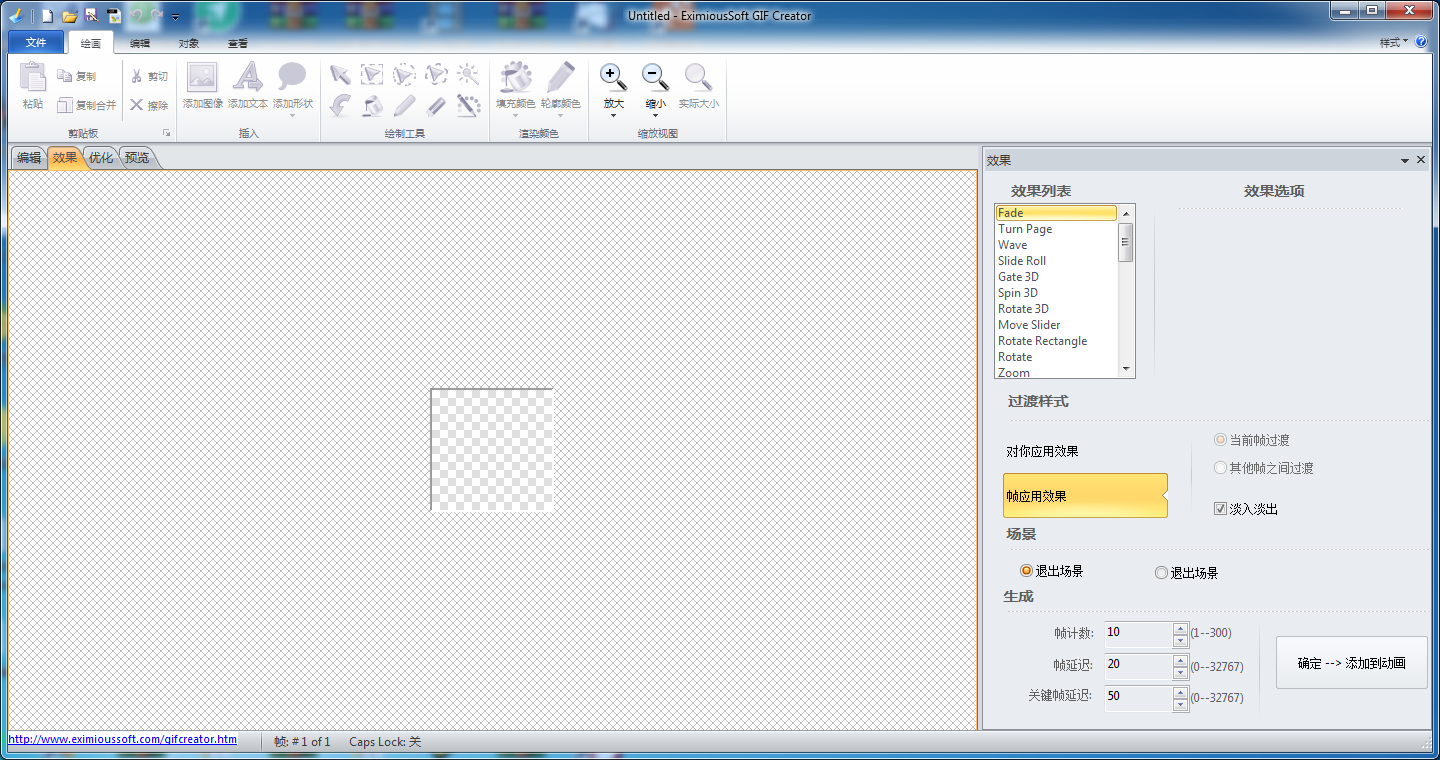
Task: Switch to the ribbon 编辑 tab beside 绘画
Action: pyautogui.click(x=140, y=44)
